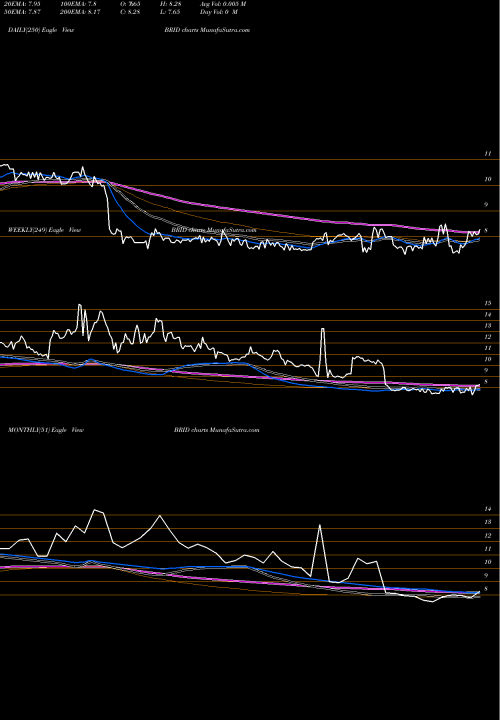Click the 'Avg Vol' value text
Screen dimensions: 500x720
[223, 4]
